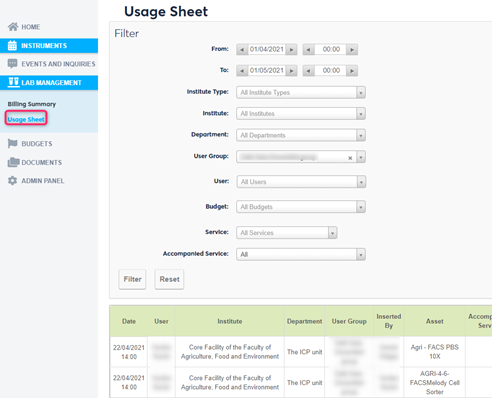Expand the User dropdown
The image size is (492, 398).
[x=361, y=182]
